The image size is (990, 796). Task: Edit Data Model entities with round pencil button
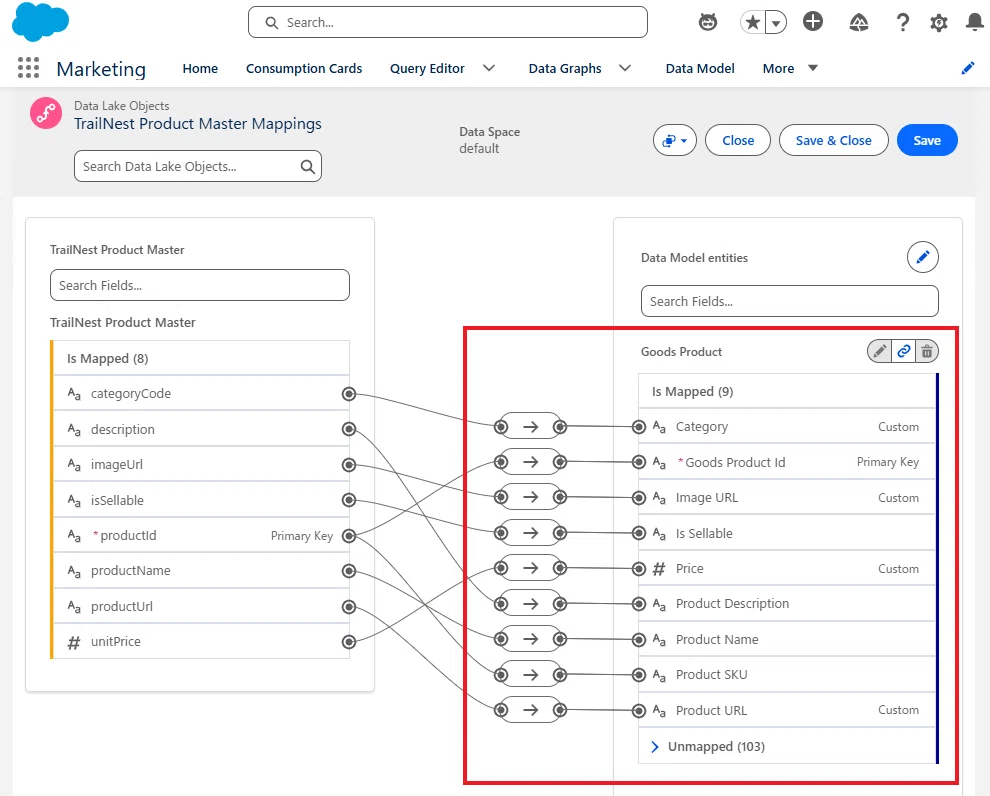pyautogui.click(x=922, y=257)
